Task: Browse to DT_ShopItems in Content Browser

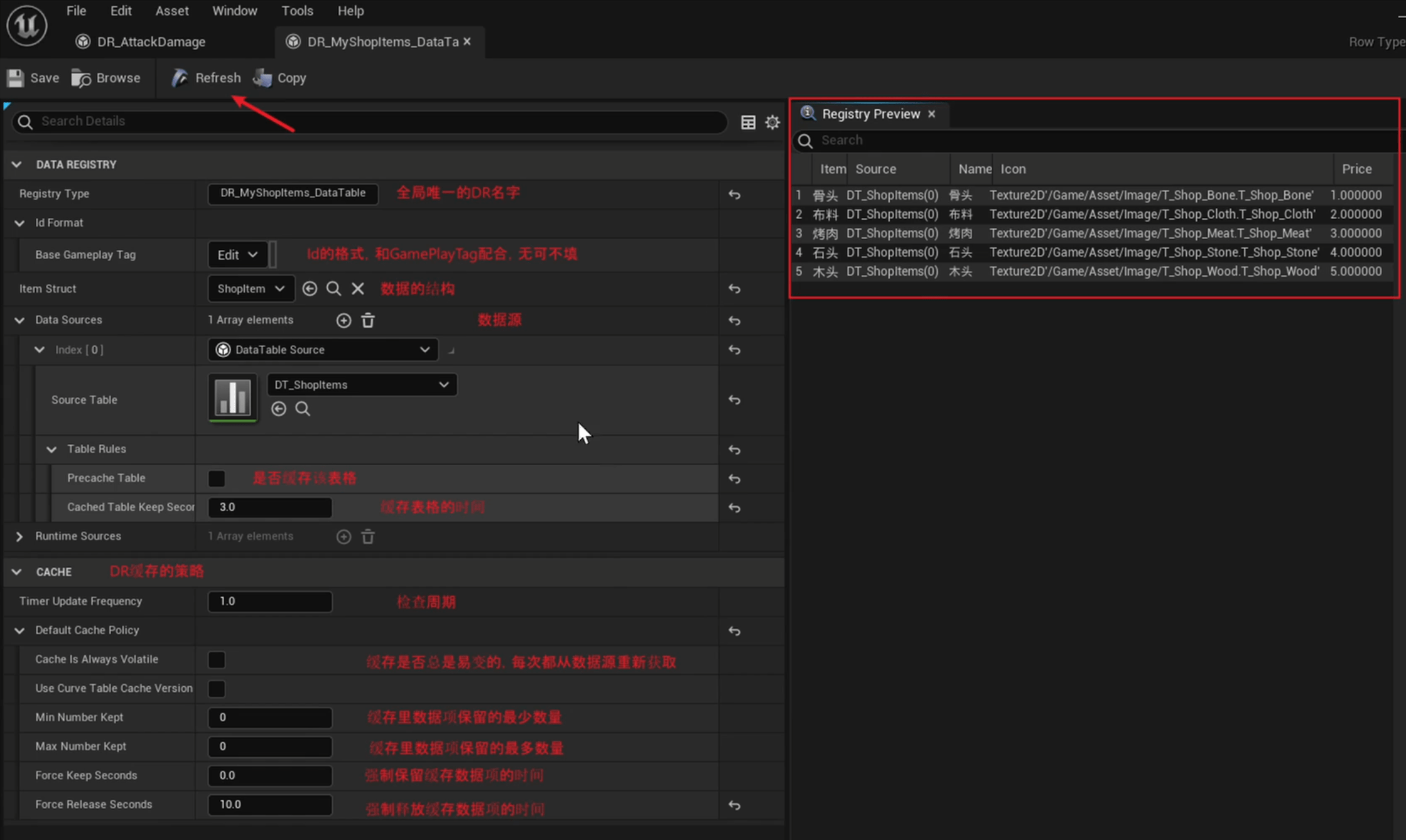Action: [303, 409]
